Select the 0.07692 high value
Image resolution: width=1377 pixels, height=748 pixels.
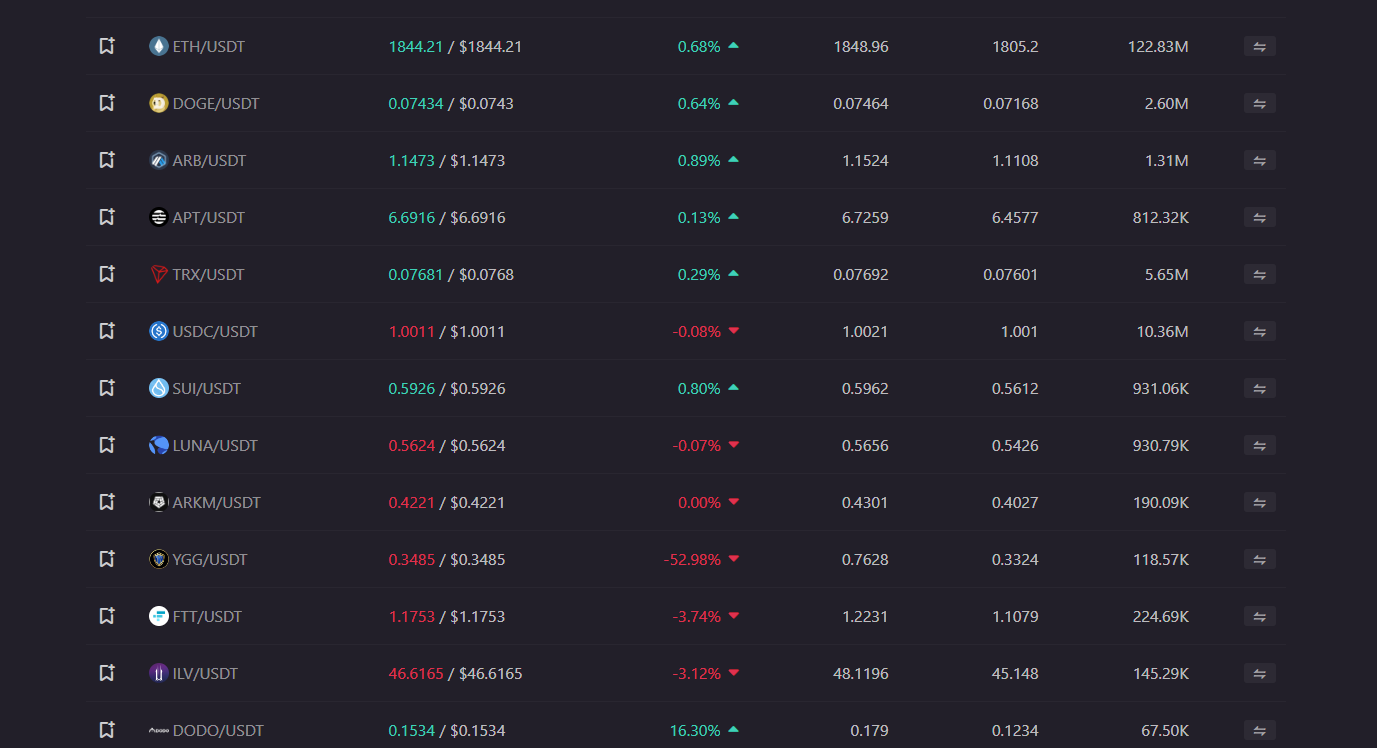[x=861, y=274]
